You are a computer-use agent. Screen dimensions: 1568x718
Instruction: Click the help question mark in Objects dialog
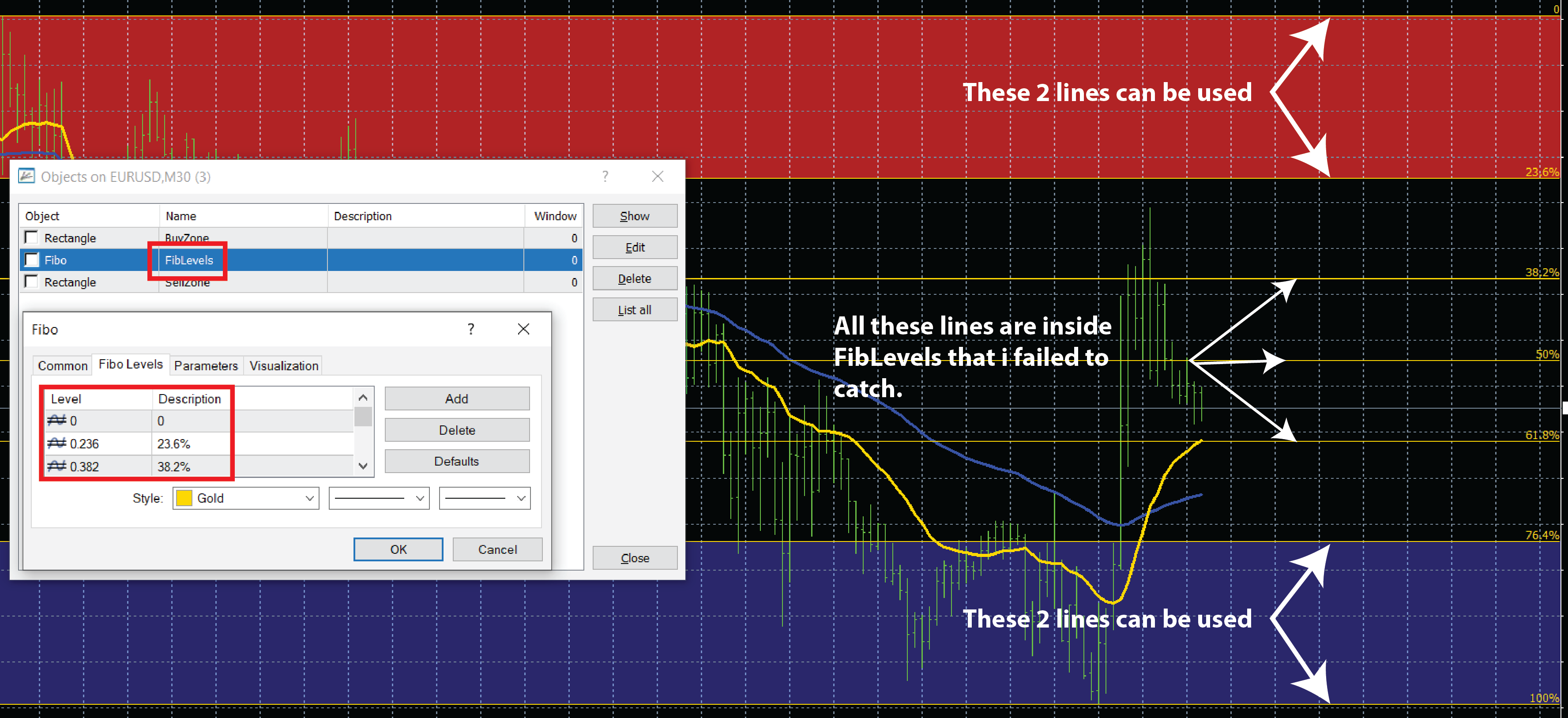tap(605, 177)
